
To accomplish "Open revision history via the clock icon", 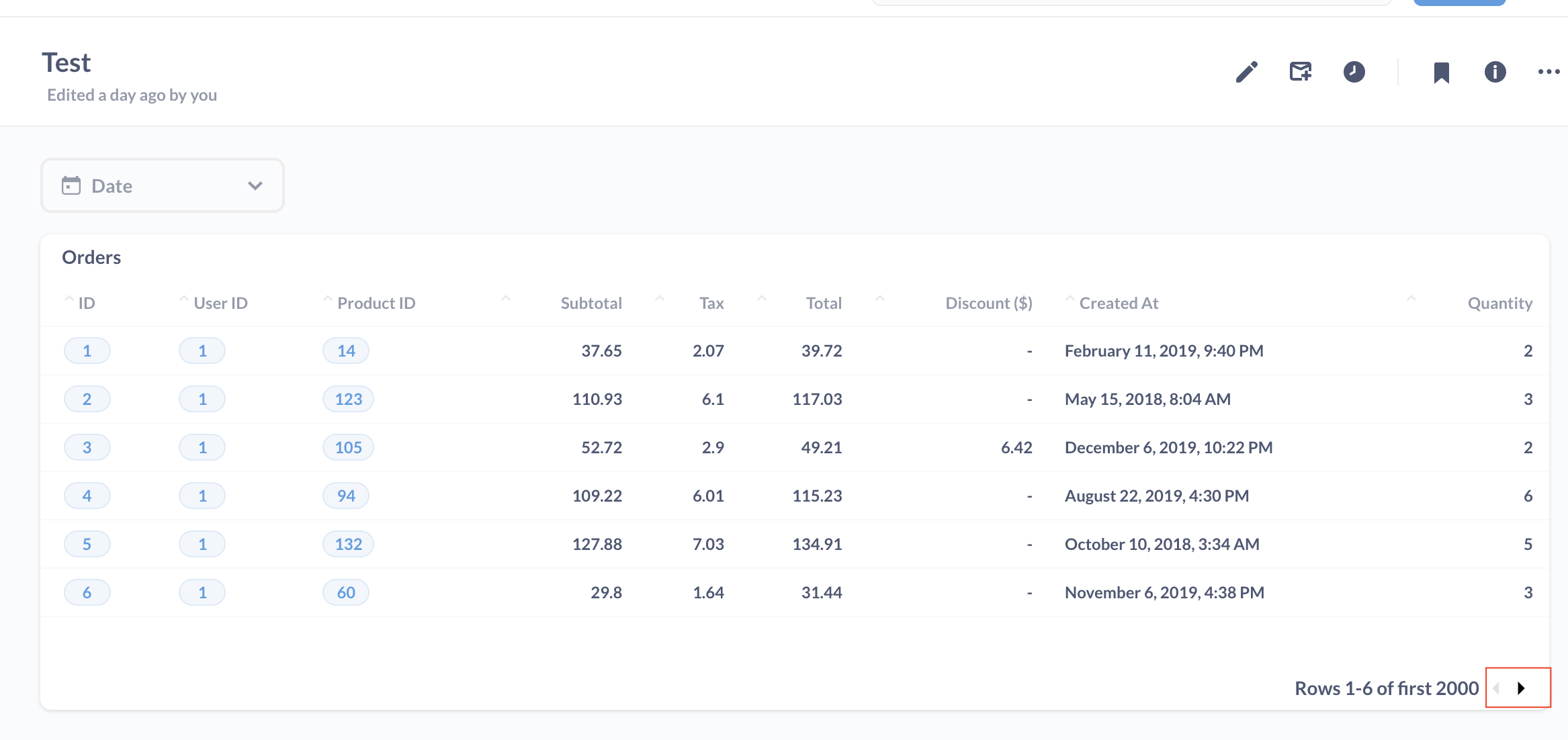I will (1354, 72).
